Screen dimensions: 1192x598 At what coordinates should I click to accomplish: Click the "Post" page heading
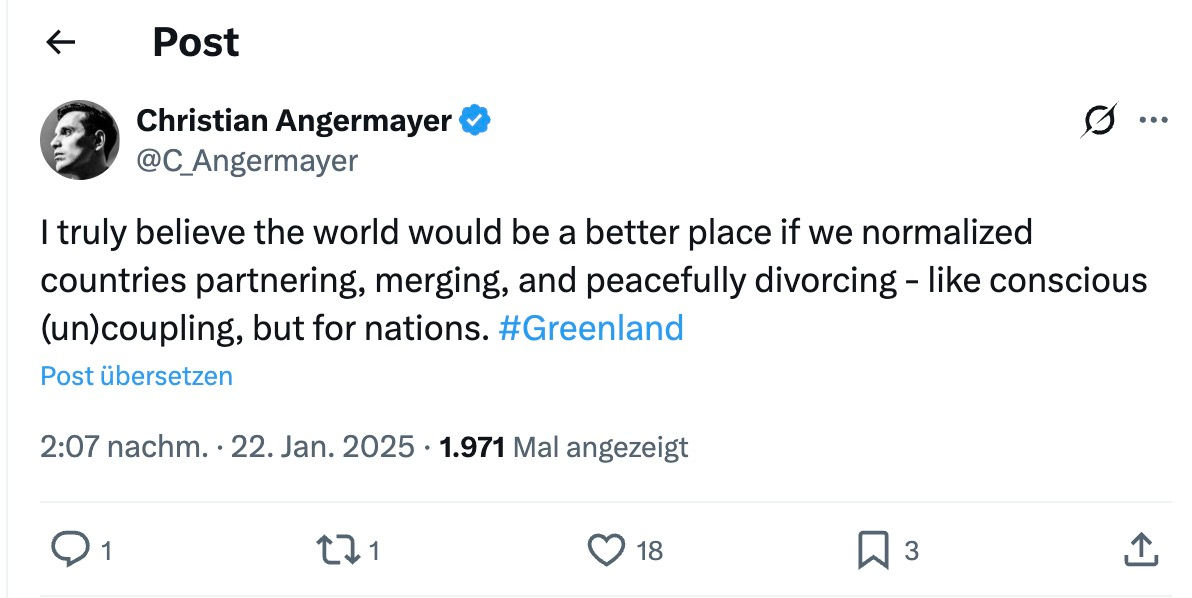click(196, 42)
